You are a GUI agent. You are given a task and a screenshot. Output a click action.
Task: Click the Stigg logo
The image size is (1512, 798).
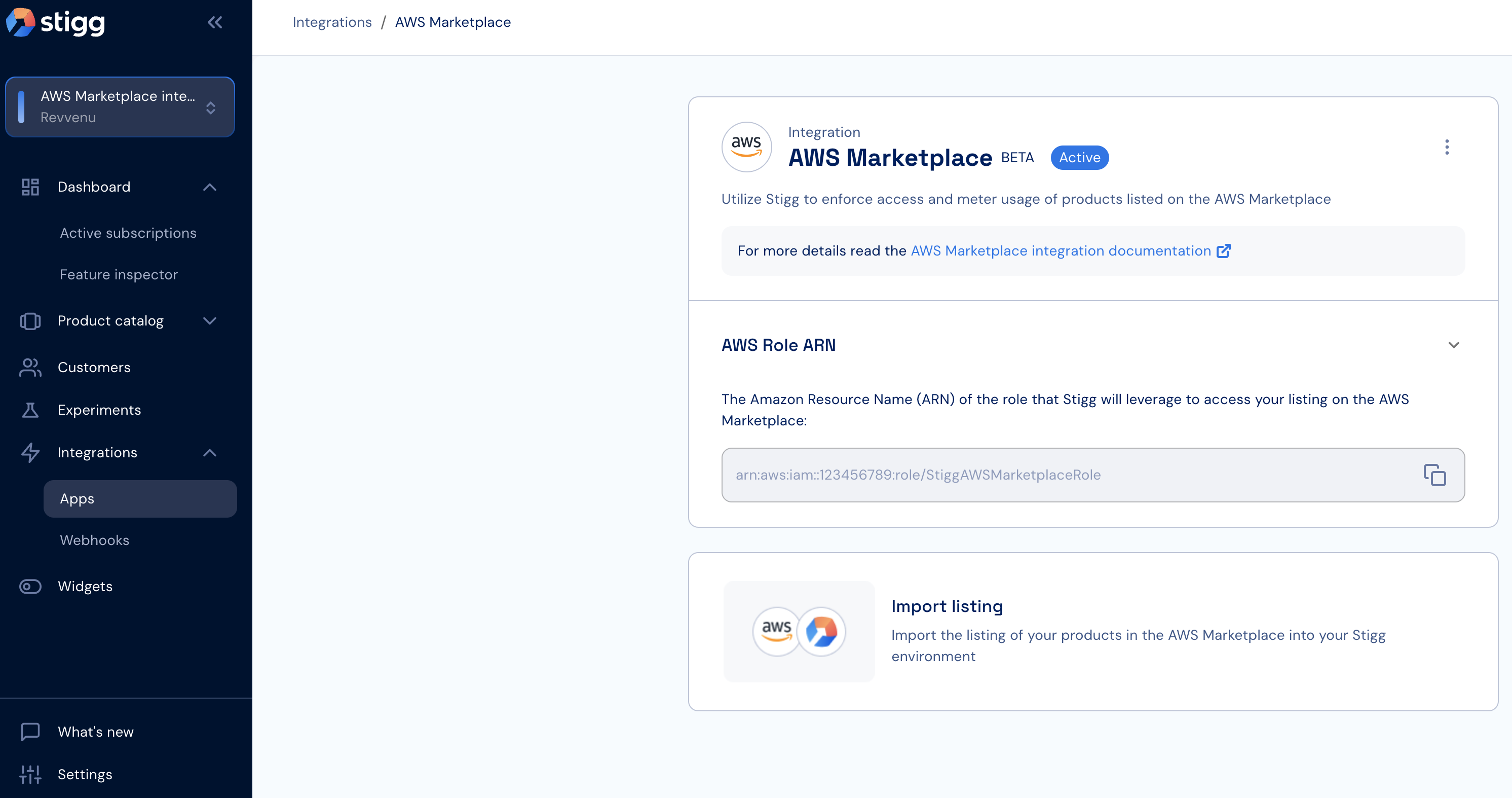pos(55,22)
